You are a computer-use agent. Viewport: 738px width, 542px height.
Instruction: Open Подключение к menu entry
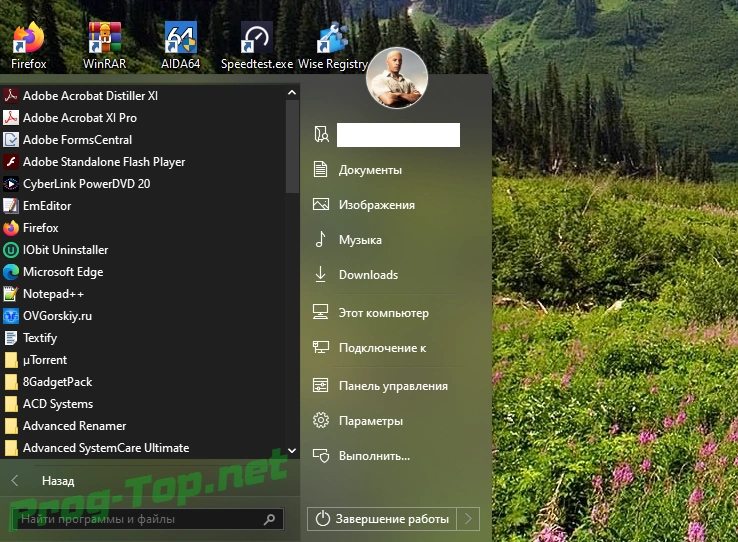point(382,348)
